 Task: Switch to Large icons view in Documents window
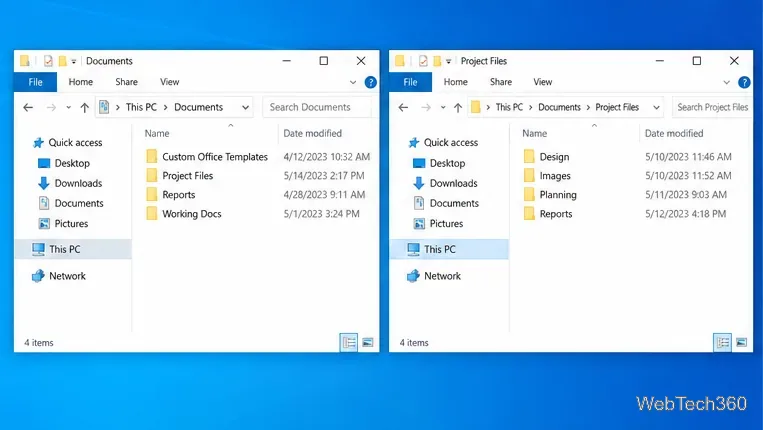coord(368,342)
